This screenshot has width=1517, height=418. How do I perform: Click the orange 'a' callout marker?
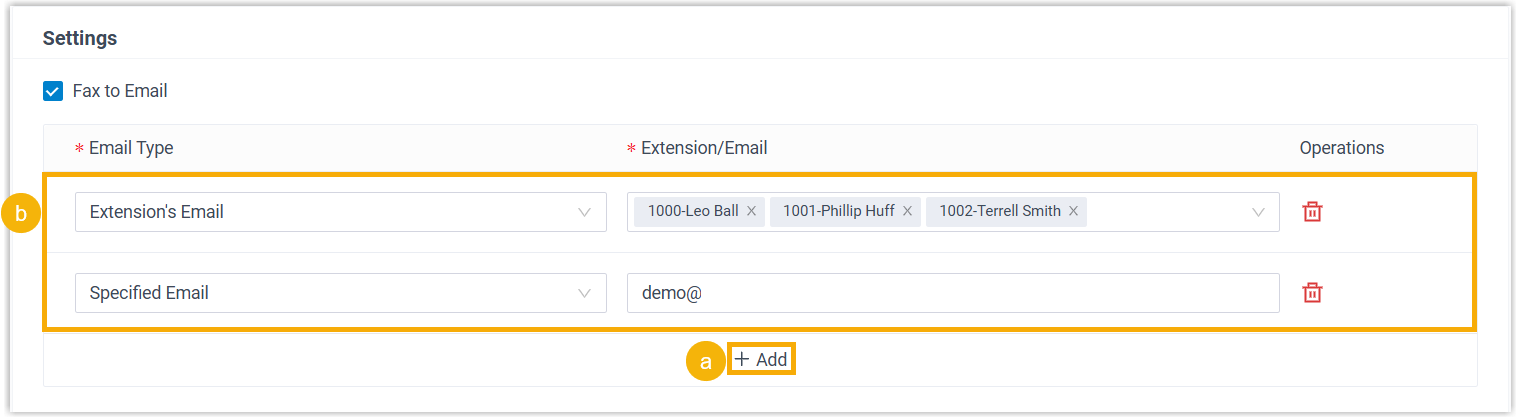(x=705, y=361)
